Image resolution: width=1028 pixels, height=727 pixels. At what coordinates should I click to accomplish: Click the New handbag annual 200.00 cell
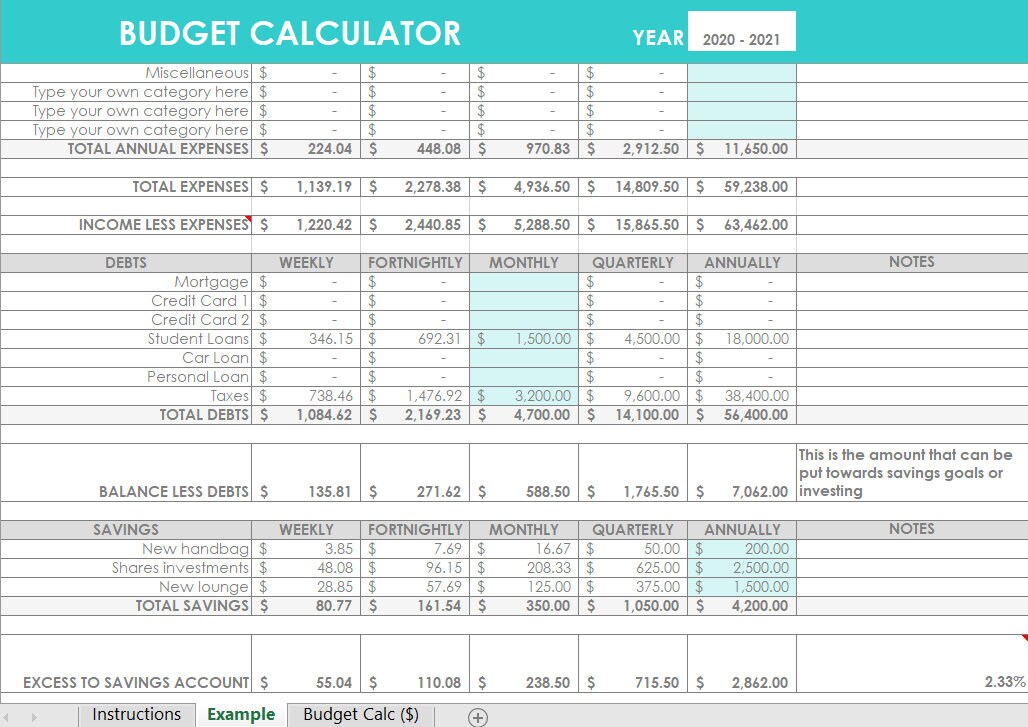(x=740, y=549)
